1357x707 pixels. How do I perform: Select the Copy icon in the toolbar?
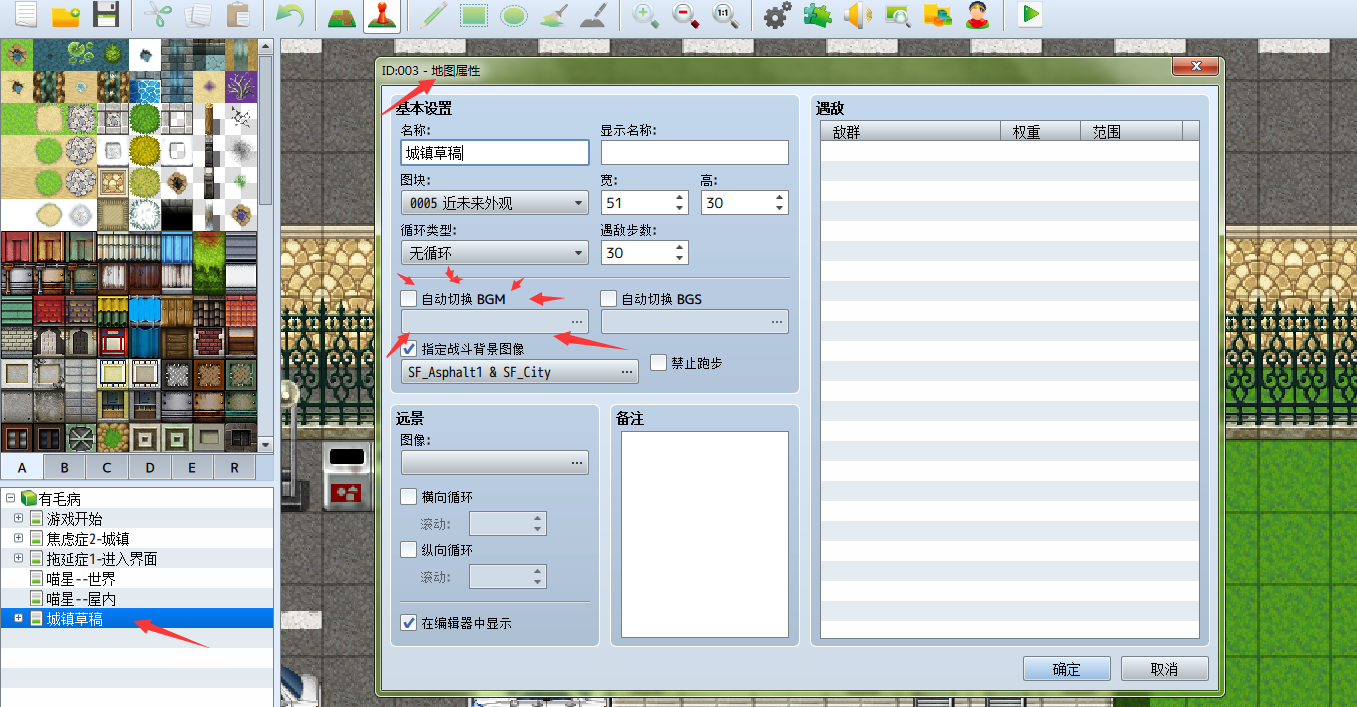pyautogui.click(x=198, y=16)
